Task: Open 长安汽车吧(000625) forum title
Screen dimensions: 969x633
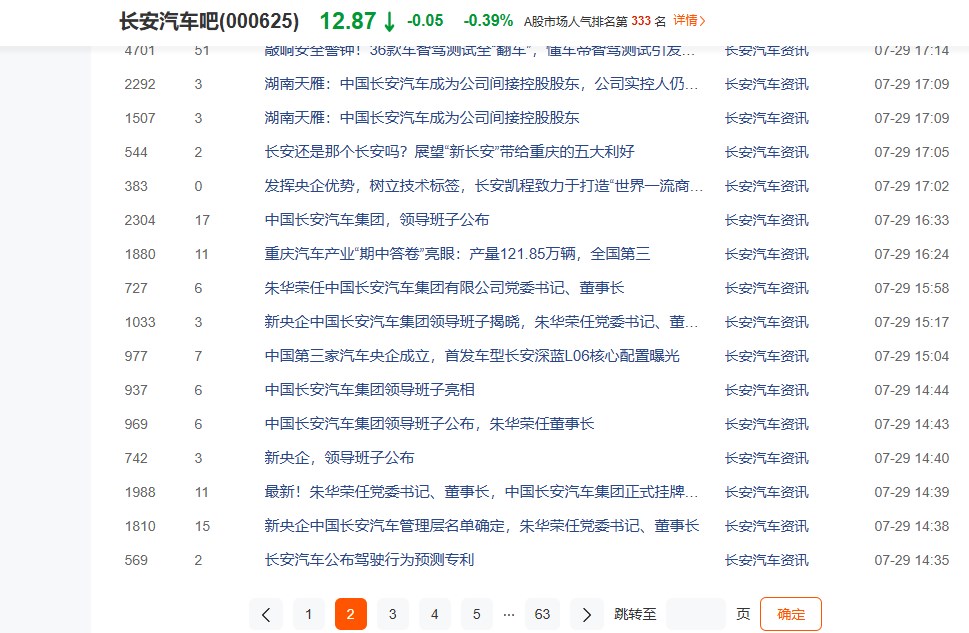Action: 209,21
